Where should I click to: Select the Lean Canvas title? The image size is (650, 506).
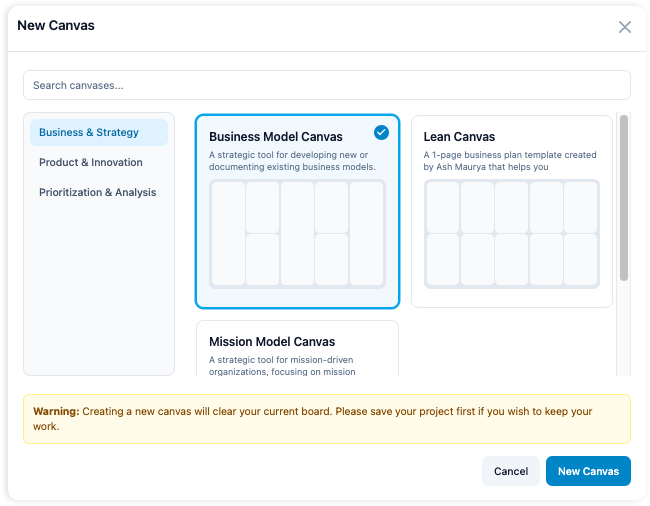459,137
